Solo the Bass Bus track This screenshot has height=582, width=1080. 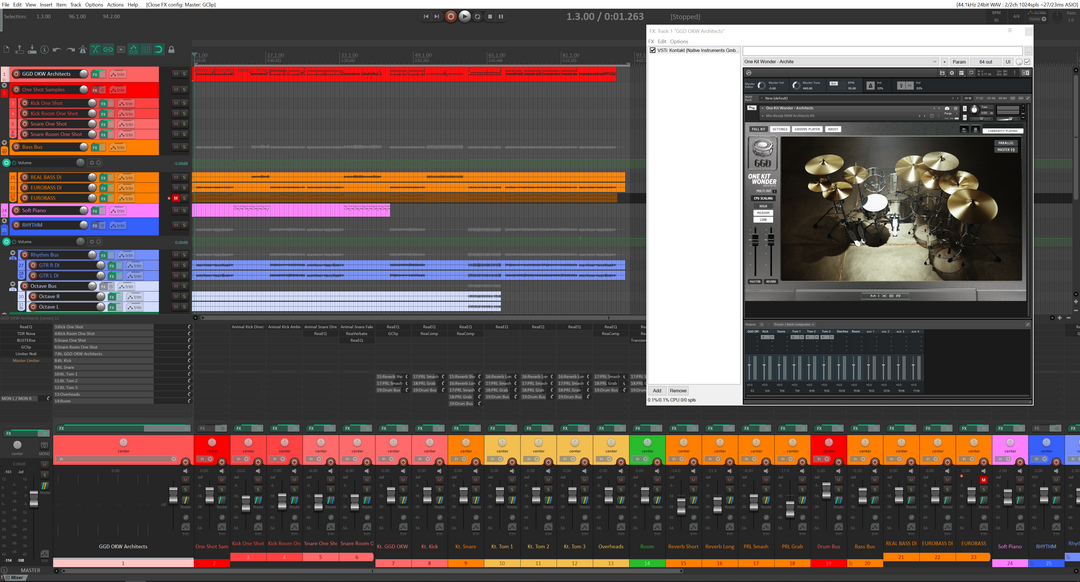(184, 146)
